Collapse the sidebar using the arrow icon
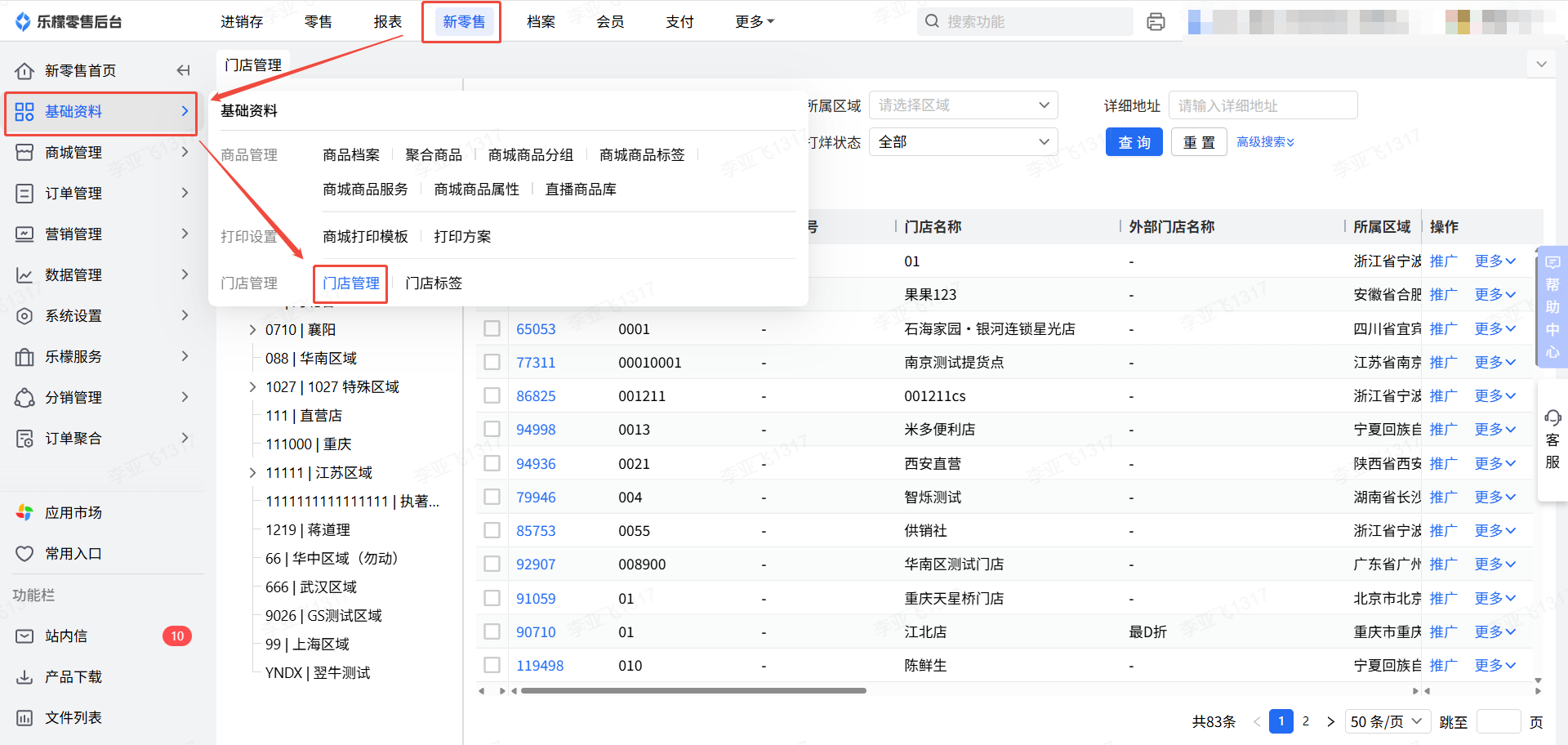The width and height of the screenshot is (1568, 745). pyautogui.click(x=183, y=71)
